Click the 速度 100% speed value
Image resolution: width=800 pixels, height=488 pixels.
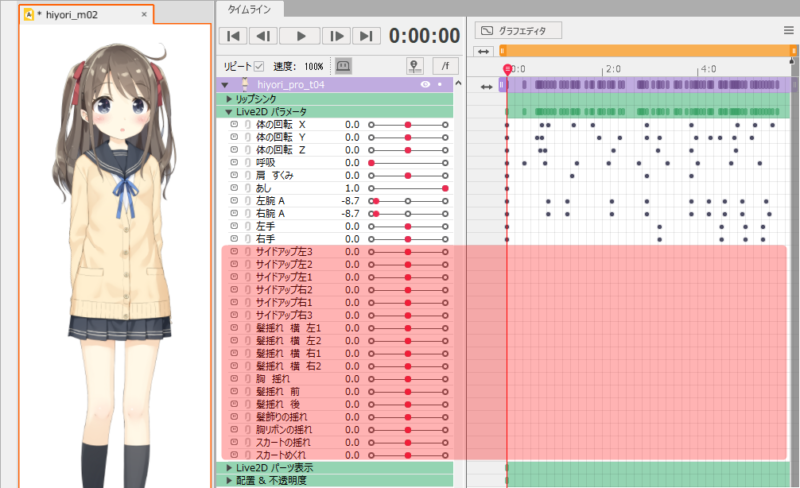point(314,66)
